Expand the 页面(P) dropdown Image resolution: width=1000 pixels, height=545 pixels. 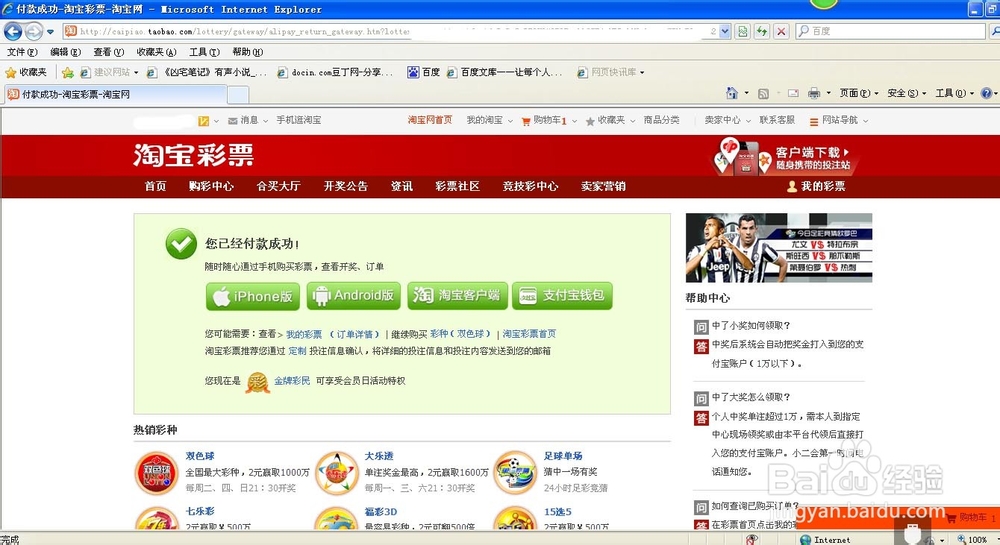(x=858, y=93)
